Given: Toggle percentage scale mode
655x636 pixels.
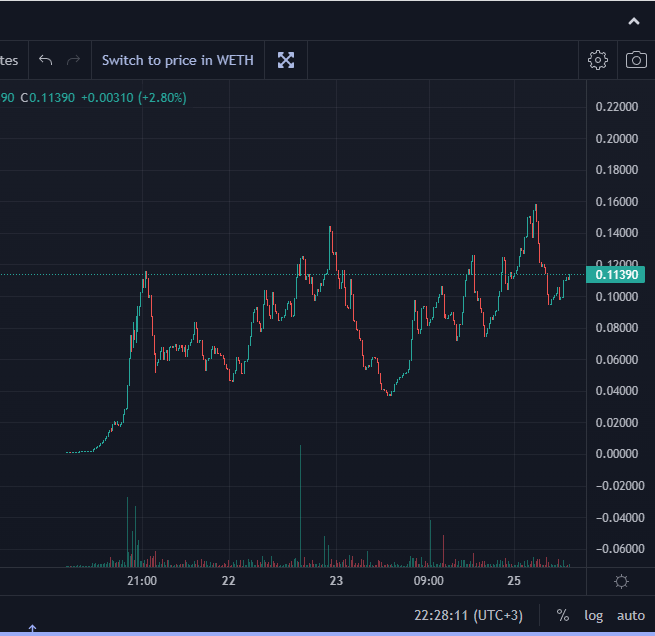Looking at the screenshot, I should [x=563, y=615].
